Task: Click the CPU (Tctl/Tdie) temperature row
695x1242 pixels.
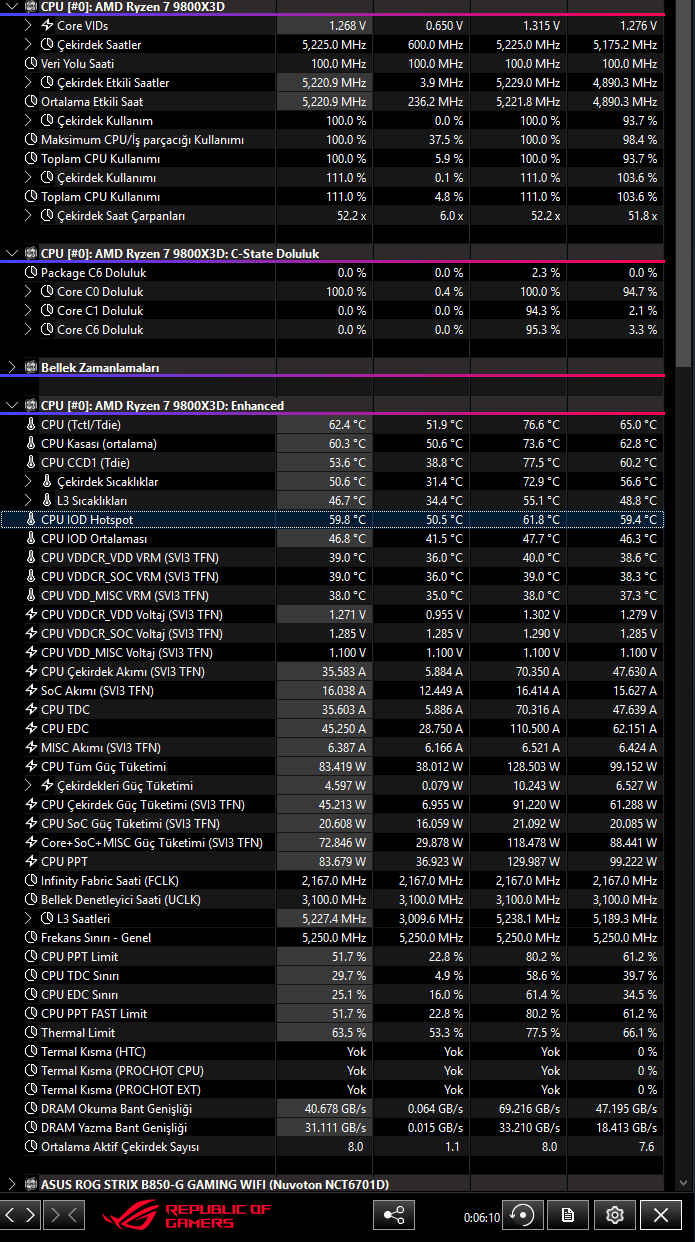Action: [x=332, y=425]
